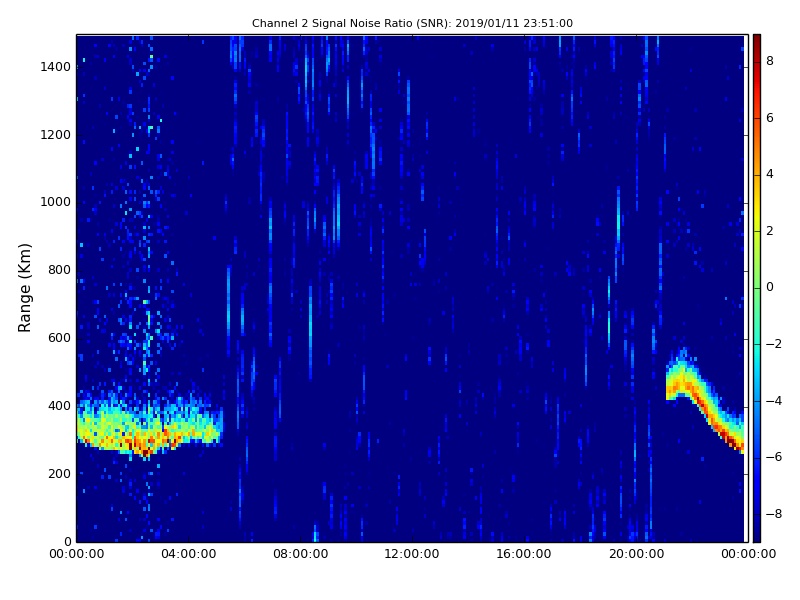Image resolution: width=800 pixels, height=600 pixels.
Task: Click the 800 range tick label
Action: click(59, 270)
